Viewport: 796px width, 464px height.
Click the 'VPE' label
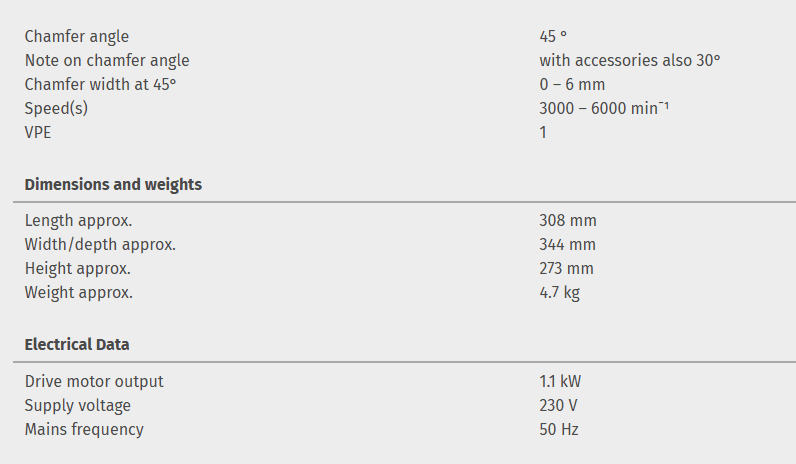38,133
